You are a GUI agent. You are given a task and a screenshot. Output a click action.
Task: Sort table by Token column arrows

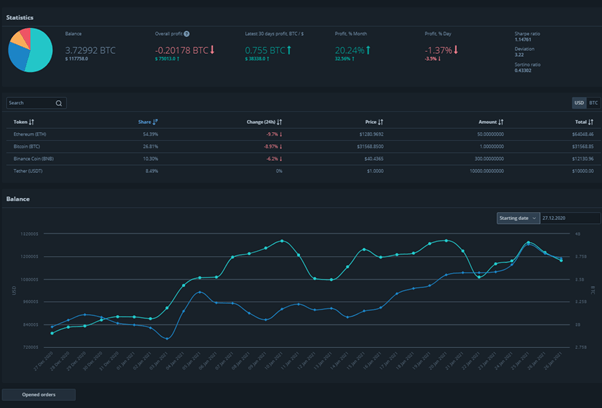(x=31, y=122)
